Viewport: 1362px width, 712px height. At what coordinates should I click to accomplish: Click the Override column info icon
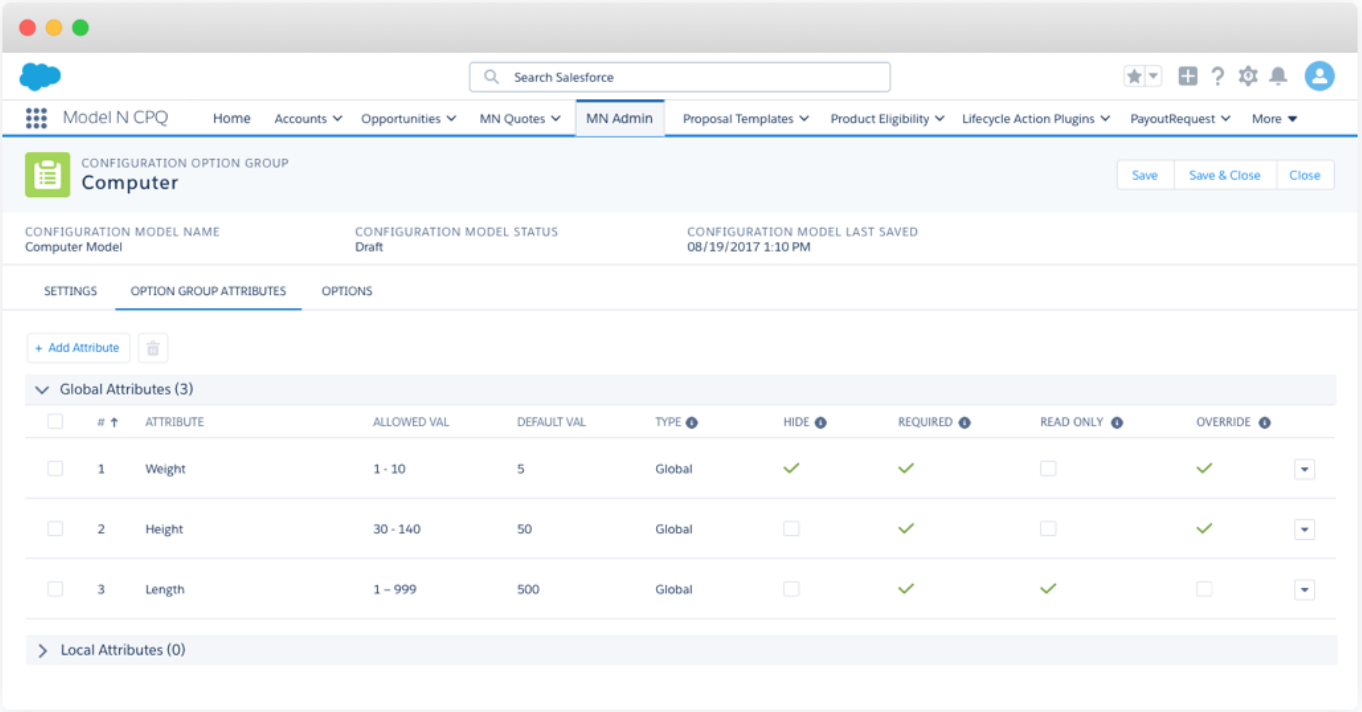click(1265, 423)
